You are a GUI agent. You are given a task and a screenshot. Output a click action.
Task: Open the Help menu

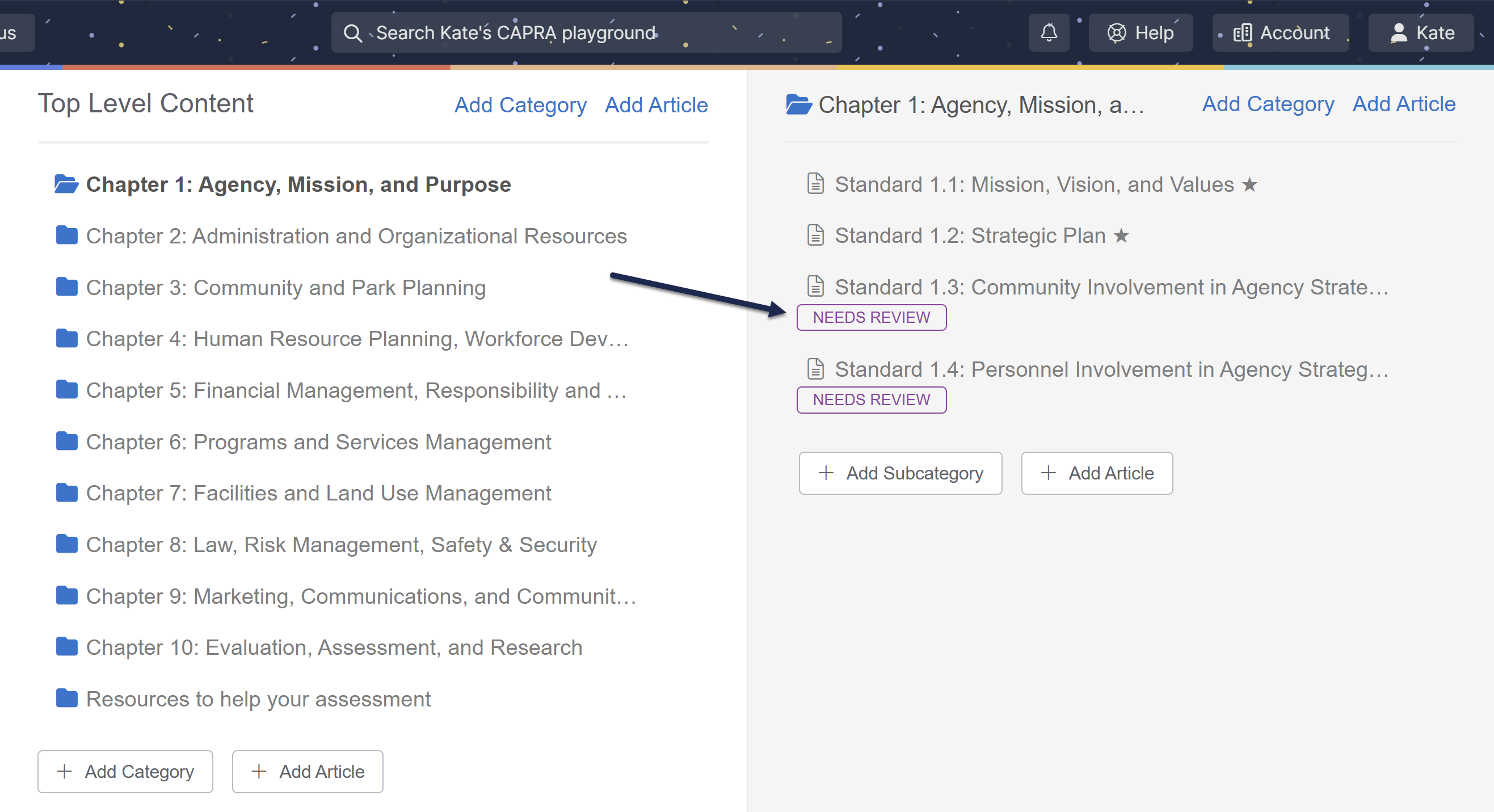pyautogui.click(x=1141, y=32)
